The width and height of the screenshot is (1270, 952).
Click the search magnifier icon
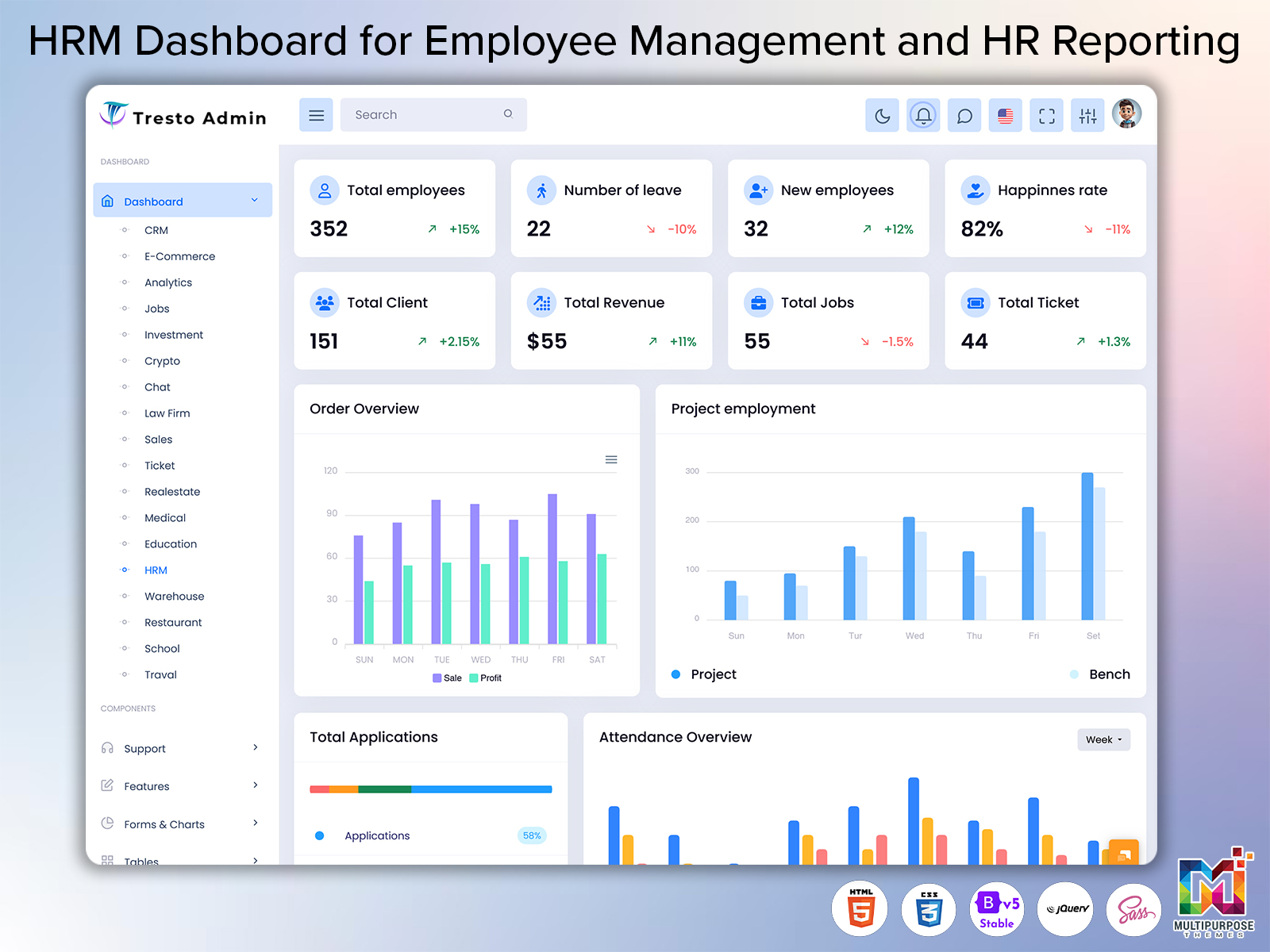tap(508, 114)
